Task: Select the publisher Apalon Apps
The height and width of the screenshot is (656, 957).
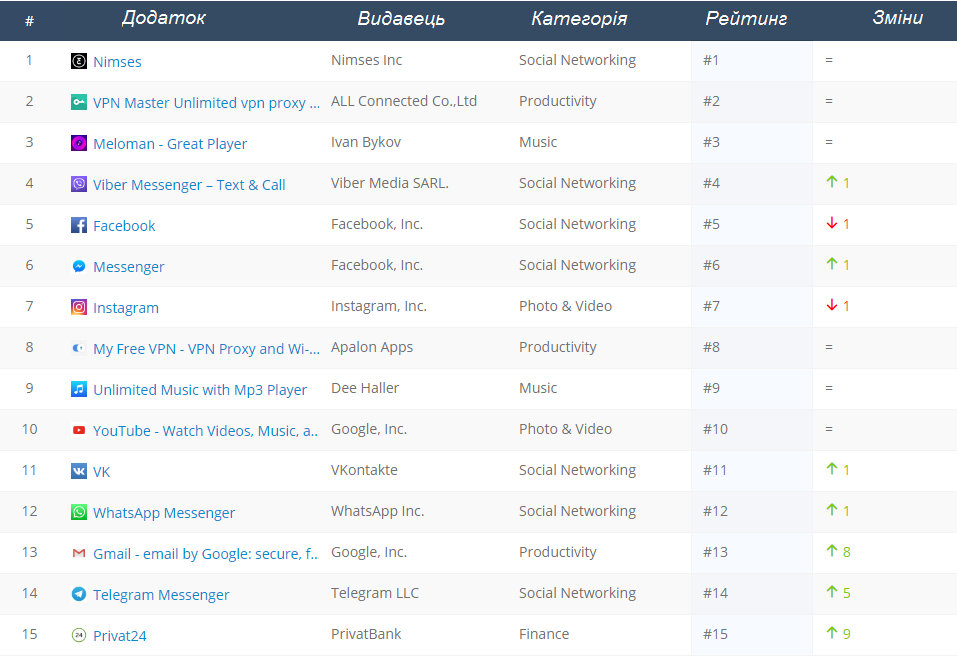Action: [x=372, y=347]
